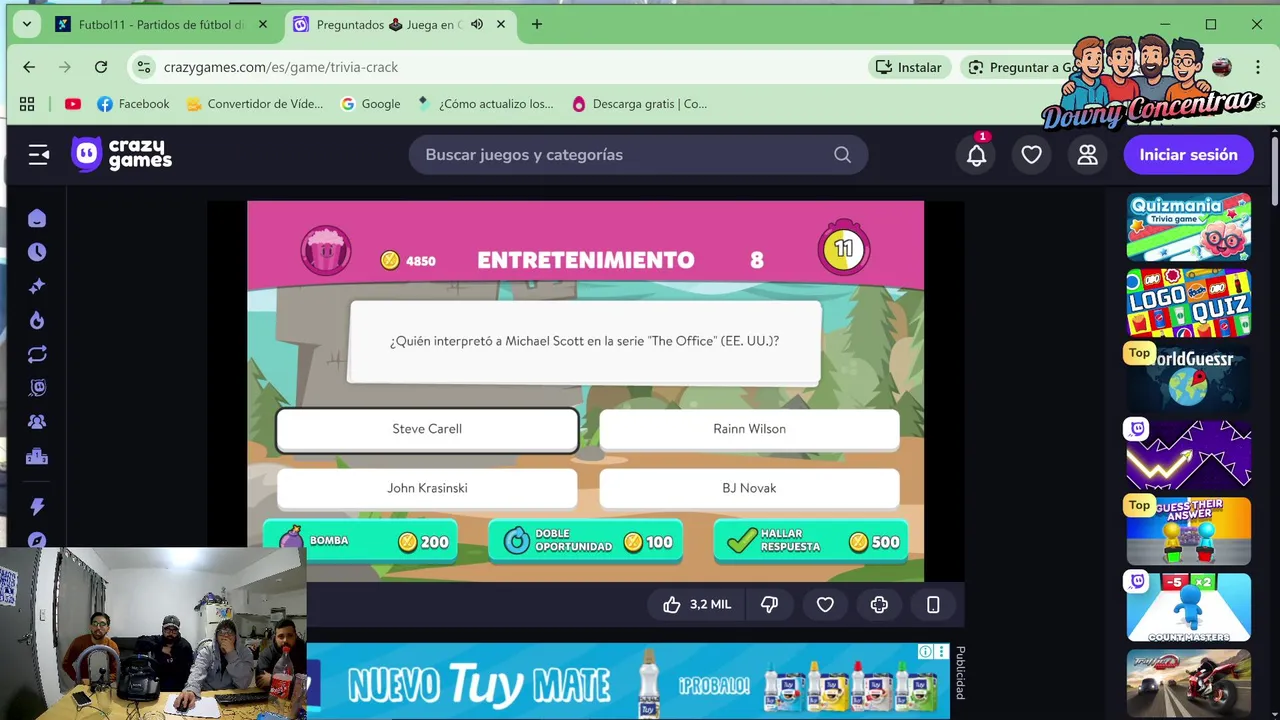Open the Chrome apps grid bookmark
Image resolution: width=1280 pixels, height=720 pixels.
27,104
